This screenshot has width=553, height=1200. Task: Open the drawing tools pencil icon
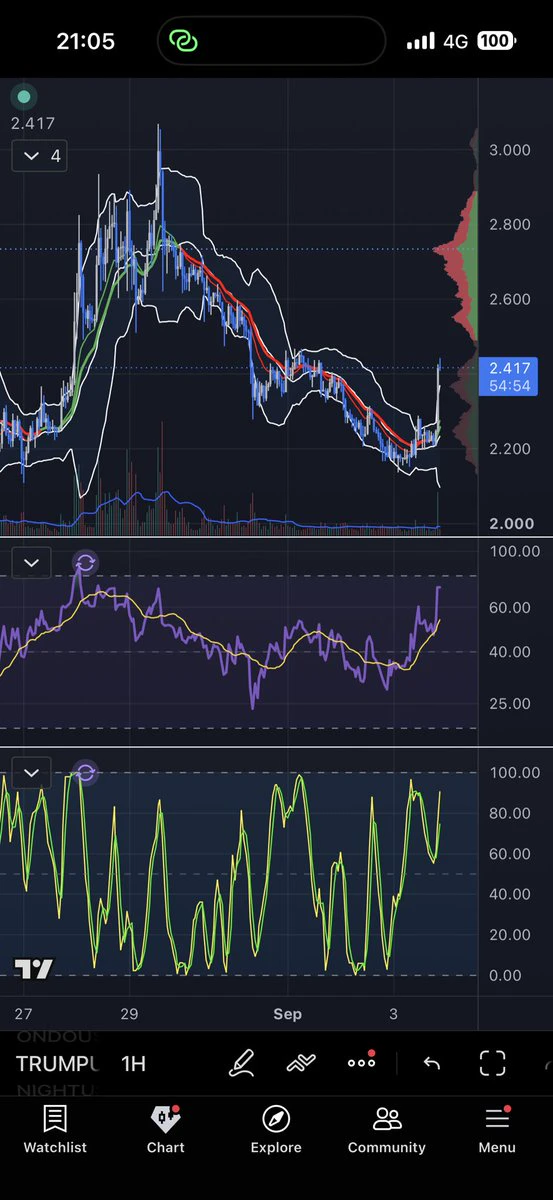(242, 1063)
